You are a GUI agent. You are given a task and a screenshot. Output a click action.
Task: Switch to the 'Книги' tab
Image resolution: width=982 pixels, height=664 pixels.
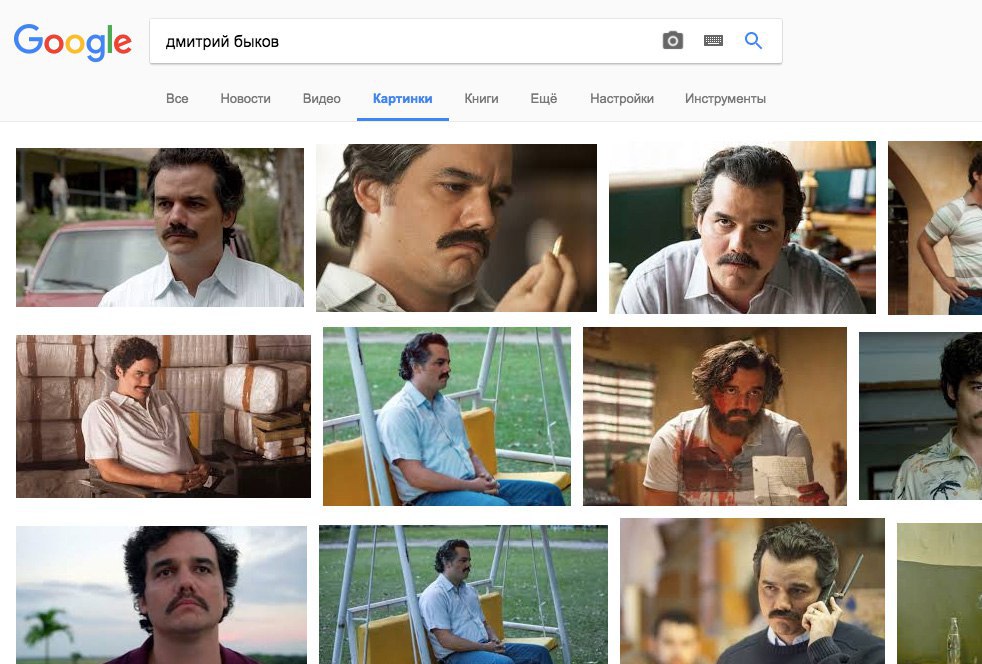(x=482, y=98)
